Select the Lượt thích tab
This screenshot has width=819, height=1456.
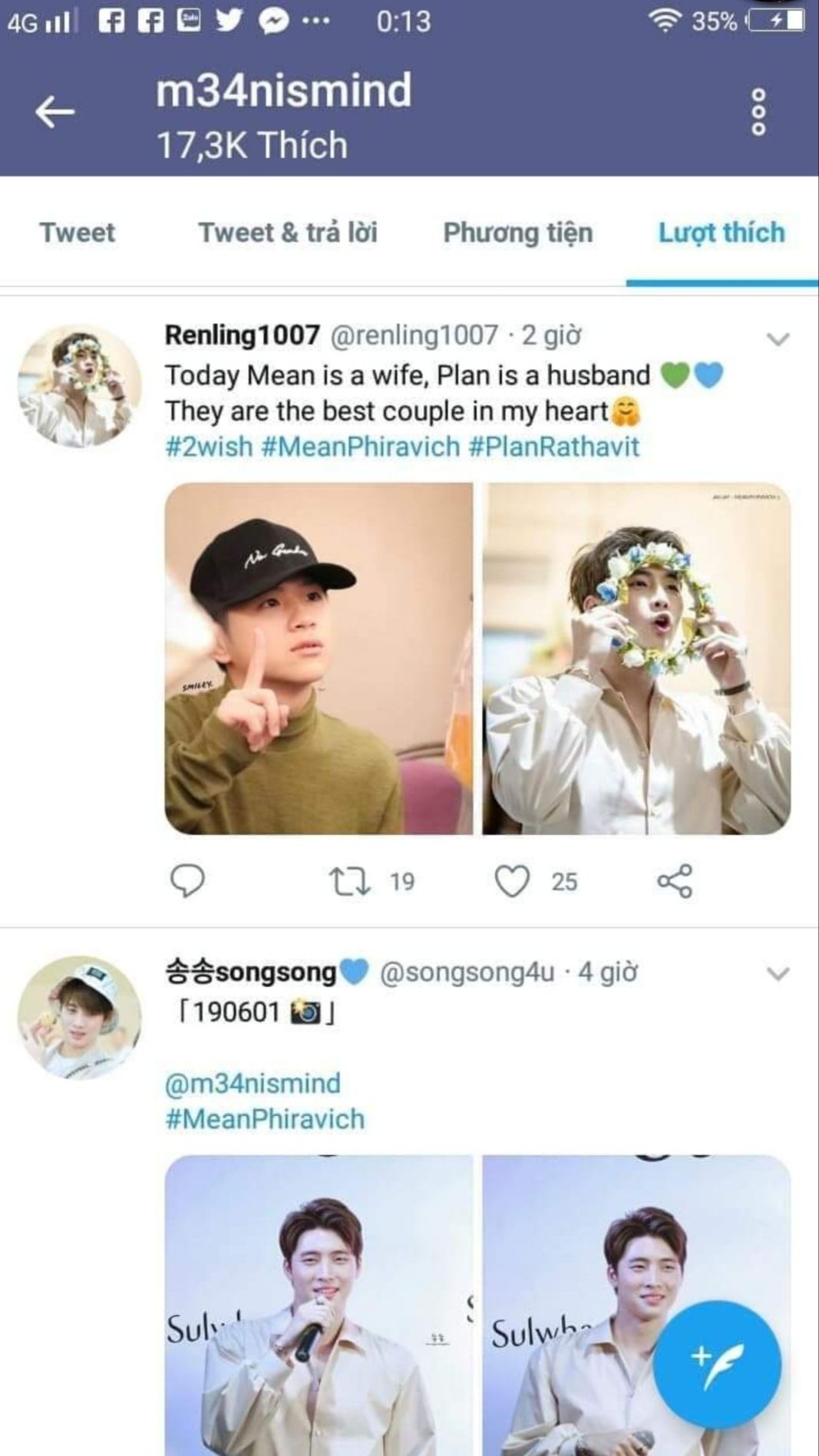(722, 233)
